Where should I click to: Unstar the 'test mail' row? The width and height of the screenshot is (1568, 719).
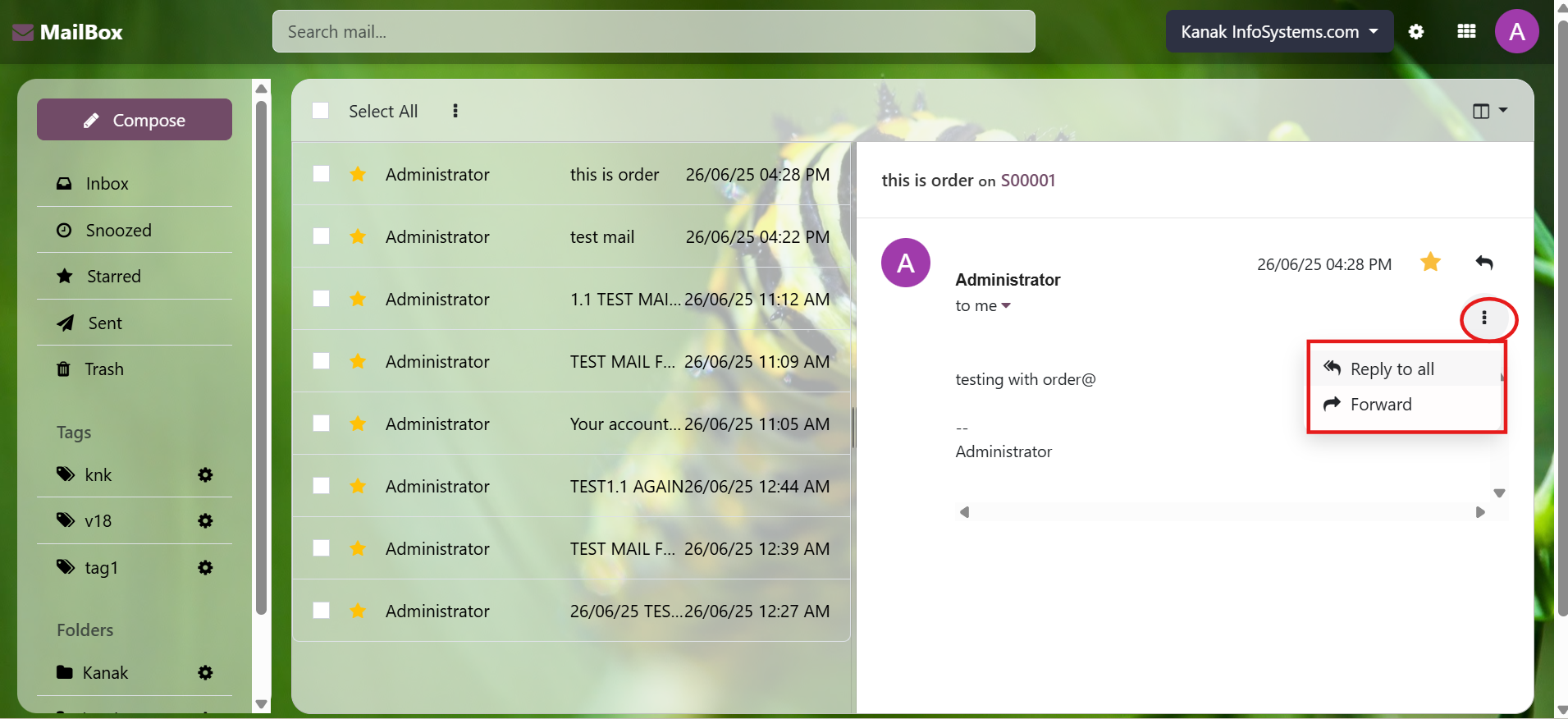[358, 236]
